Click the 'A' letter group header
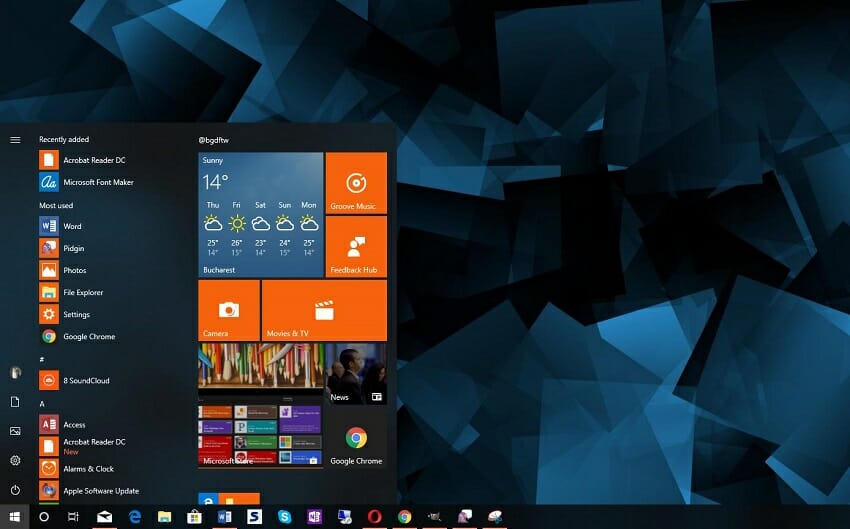The height and width of the screenshot is (529, 850). click(42, 403)
